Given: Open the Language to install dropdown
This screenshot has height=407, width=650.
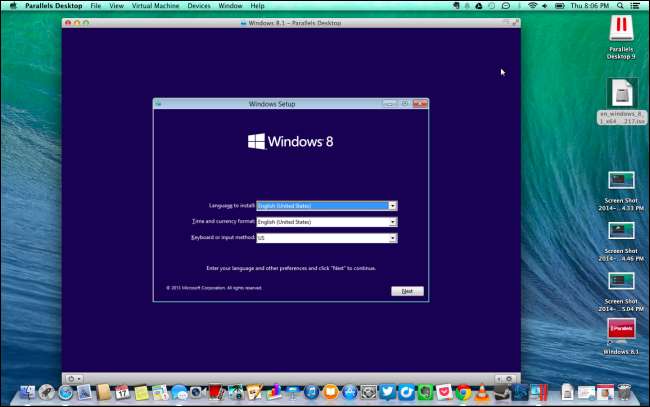Looking at the screenshot, I should pyautogui.click(x=327, y=206).
